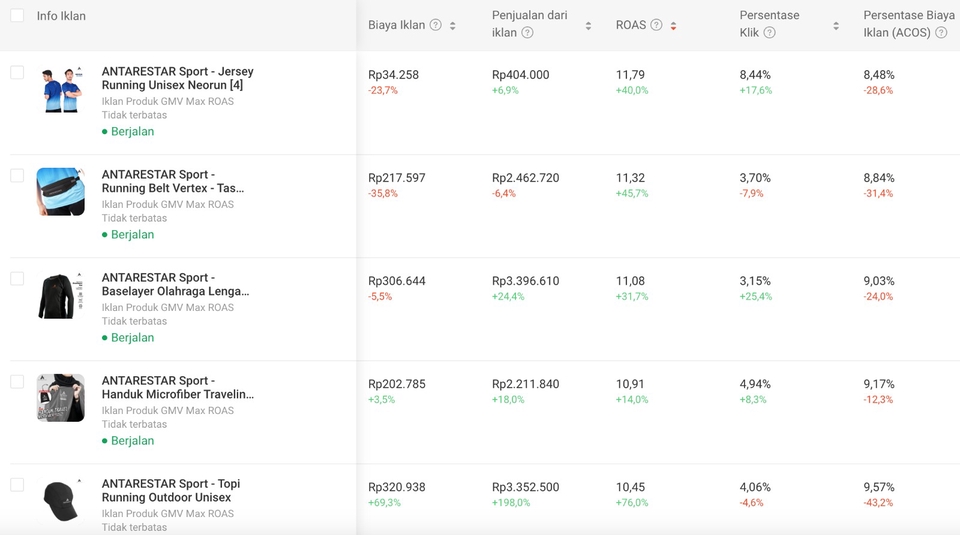
Task: Open ad Jersey Running Unisex Neorun [4]
Action: point(178,78)
